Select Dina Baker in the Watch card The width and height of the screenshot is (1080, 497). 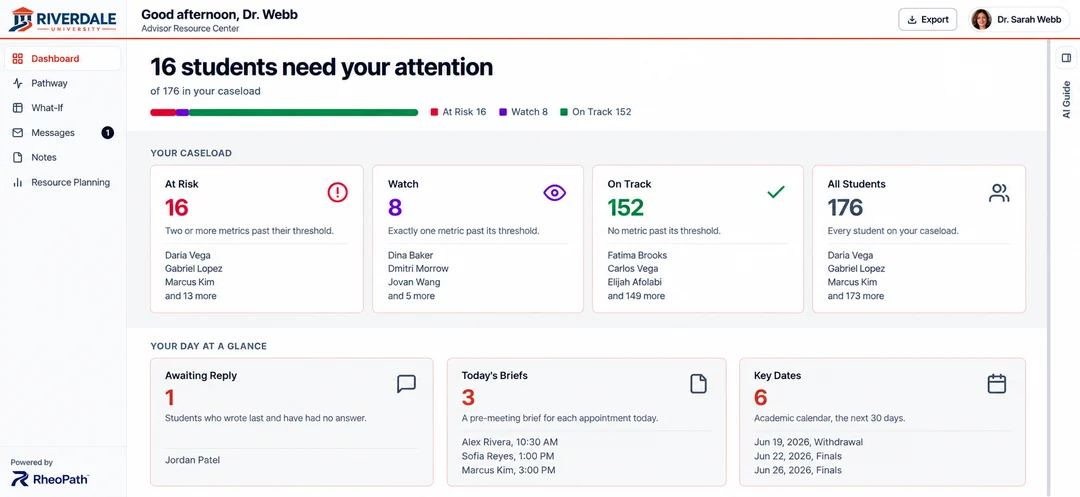point(411,255)
